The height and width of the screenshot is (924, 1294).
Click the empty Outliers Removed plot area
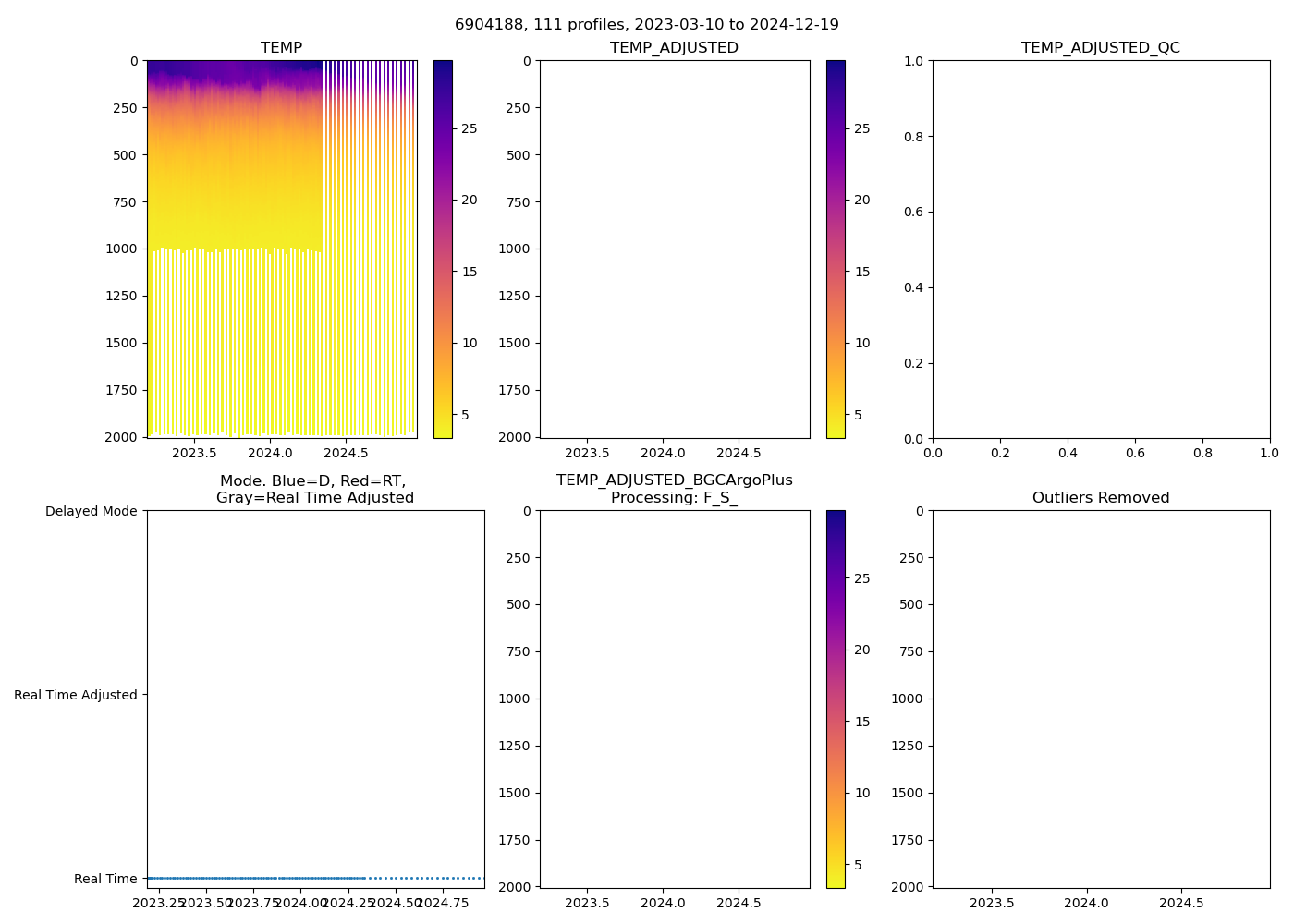[1100, 699]
